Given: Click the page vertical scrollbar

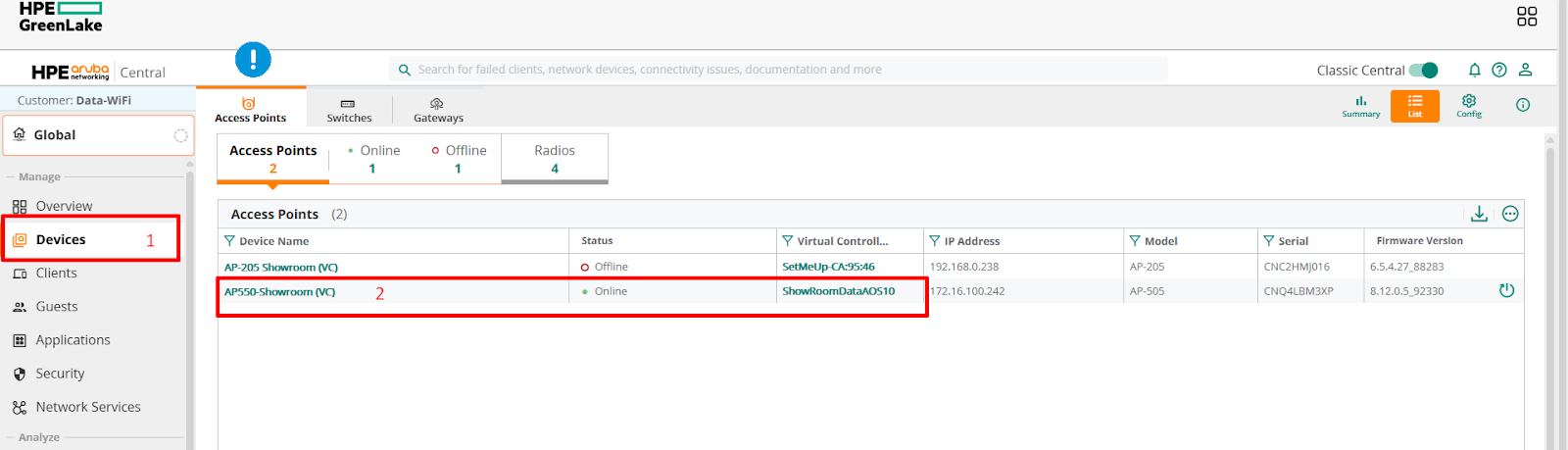Looking at the screenshot, I should tap(1550, 294).
